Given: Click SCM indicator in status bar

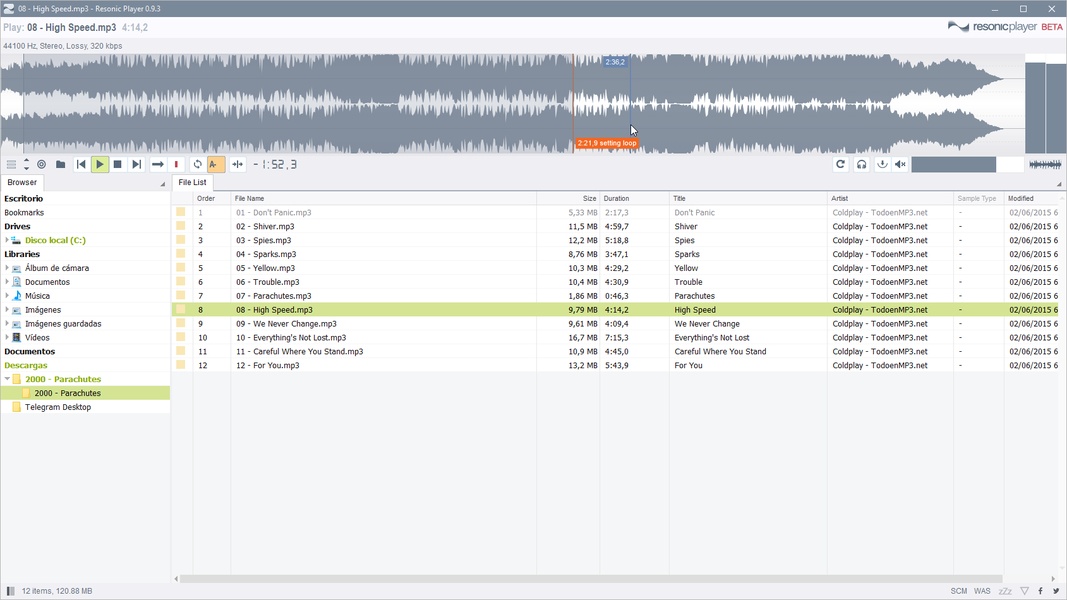Looking at the screenshot, I should pyautogui.click(x=959, y=591).
